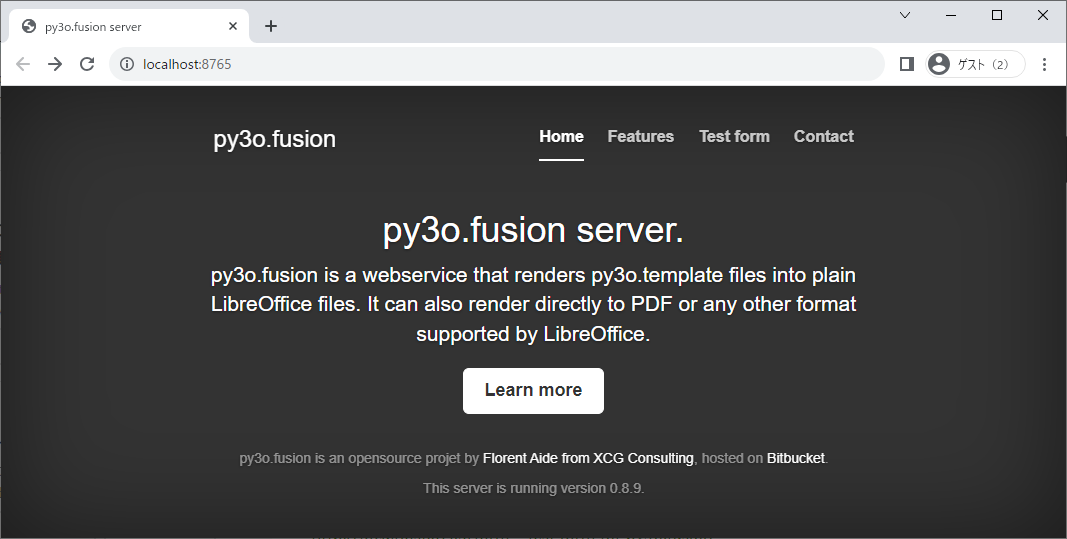Open the Contact nav item
Viewport: 1067px width, 539px height.
pyautogui.click(x=823, y=137)
